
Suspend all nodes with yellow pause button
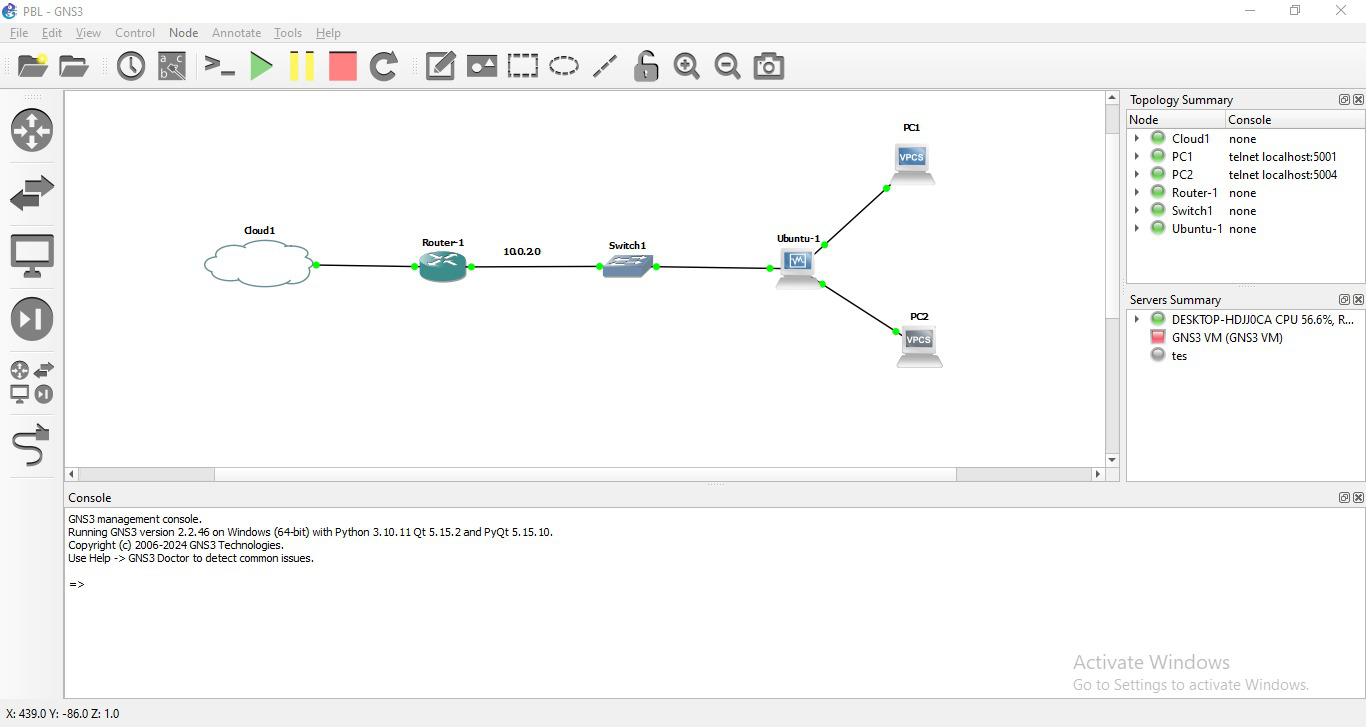coord(302,66)
